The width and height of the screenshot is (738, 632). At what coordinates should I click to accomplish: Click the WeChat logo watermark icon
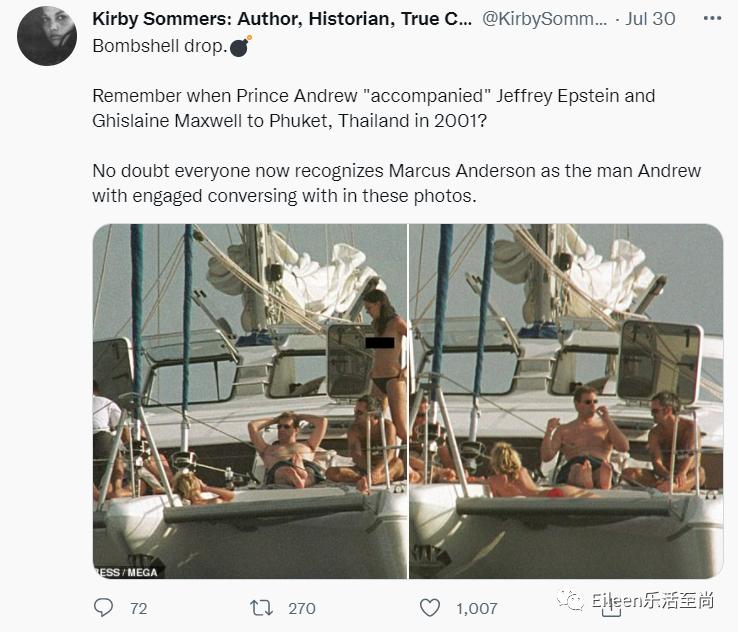coord(573,600)
